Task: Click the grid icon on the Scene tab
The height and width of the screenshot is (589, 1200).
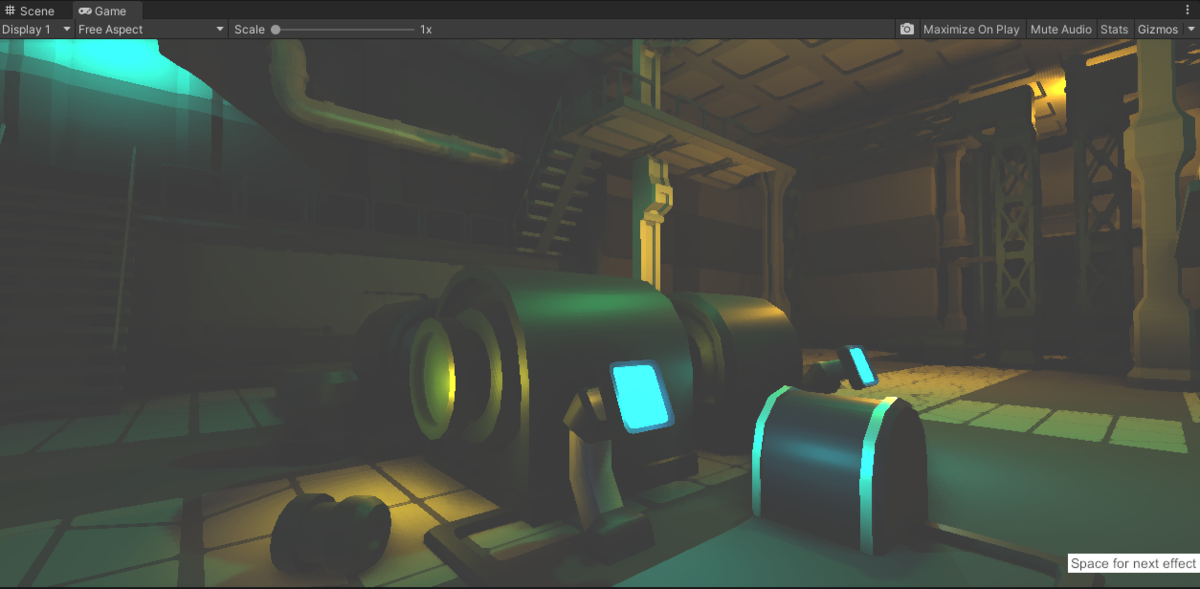Action: [x=10, y=10]
